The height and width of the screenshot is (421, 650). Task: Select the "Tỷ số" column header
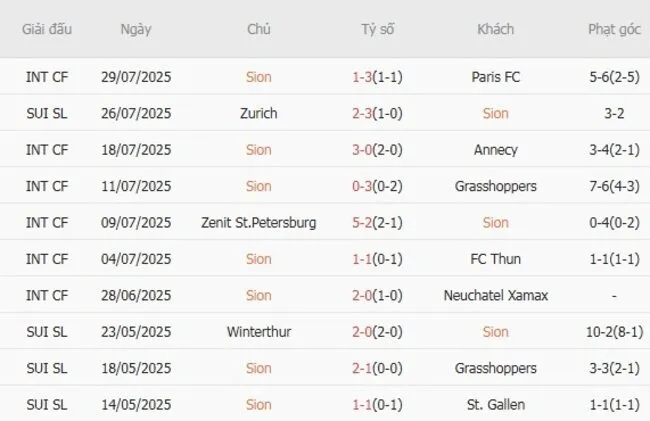pos(378,29)
